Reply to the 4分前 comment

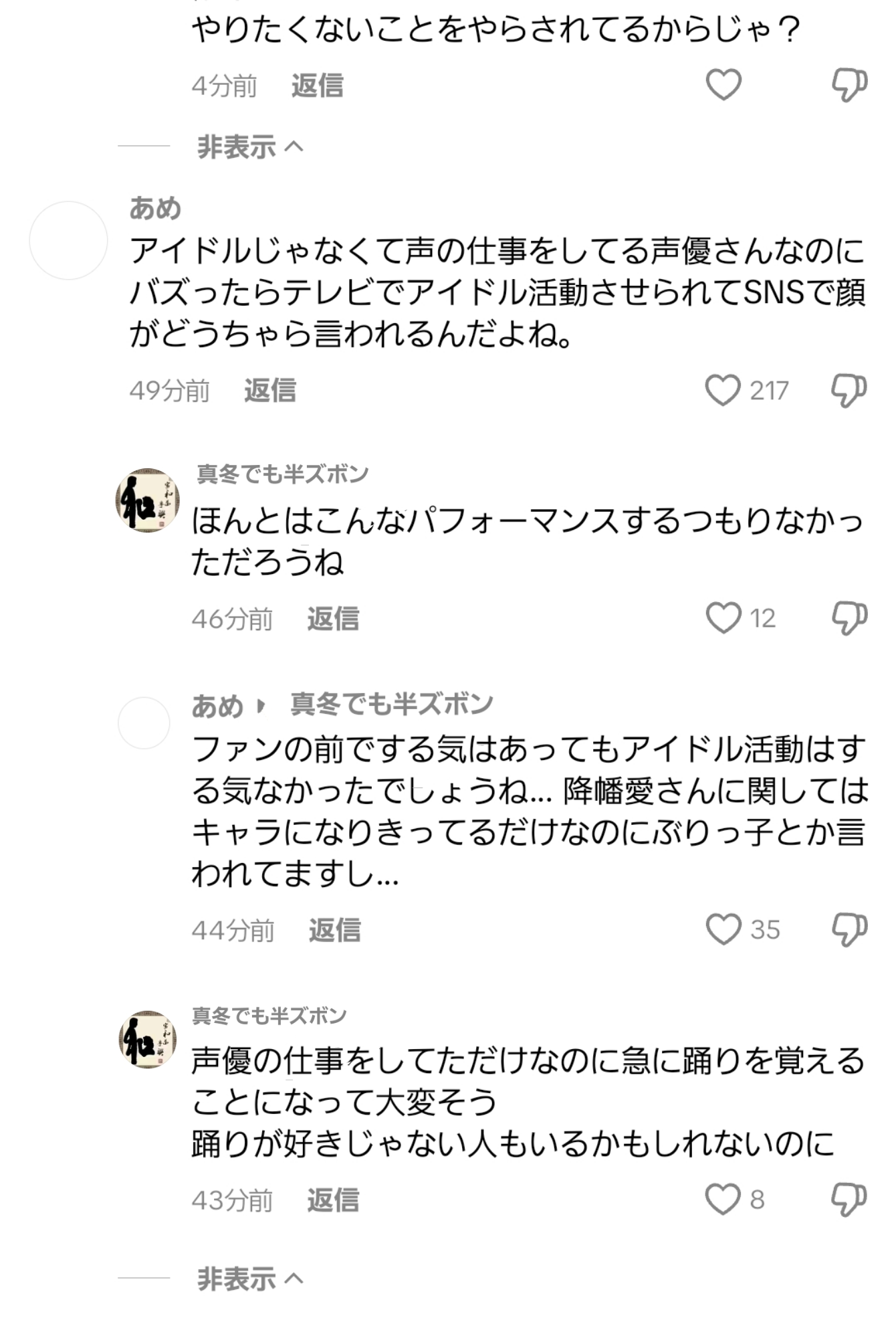click(x=318, y=86)
